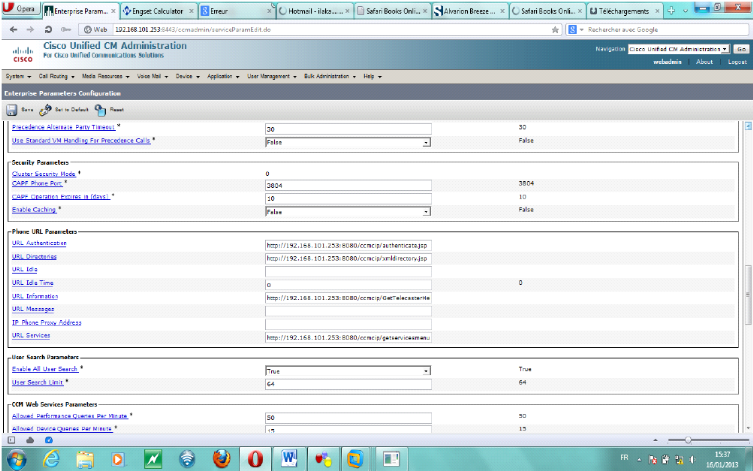753x471 pixels.
Task: Open Windows Explorer folder in taskbar
Action: (x=85, y=459)
